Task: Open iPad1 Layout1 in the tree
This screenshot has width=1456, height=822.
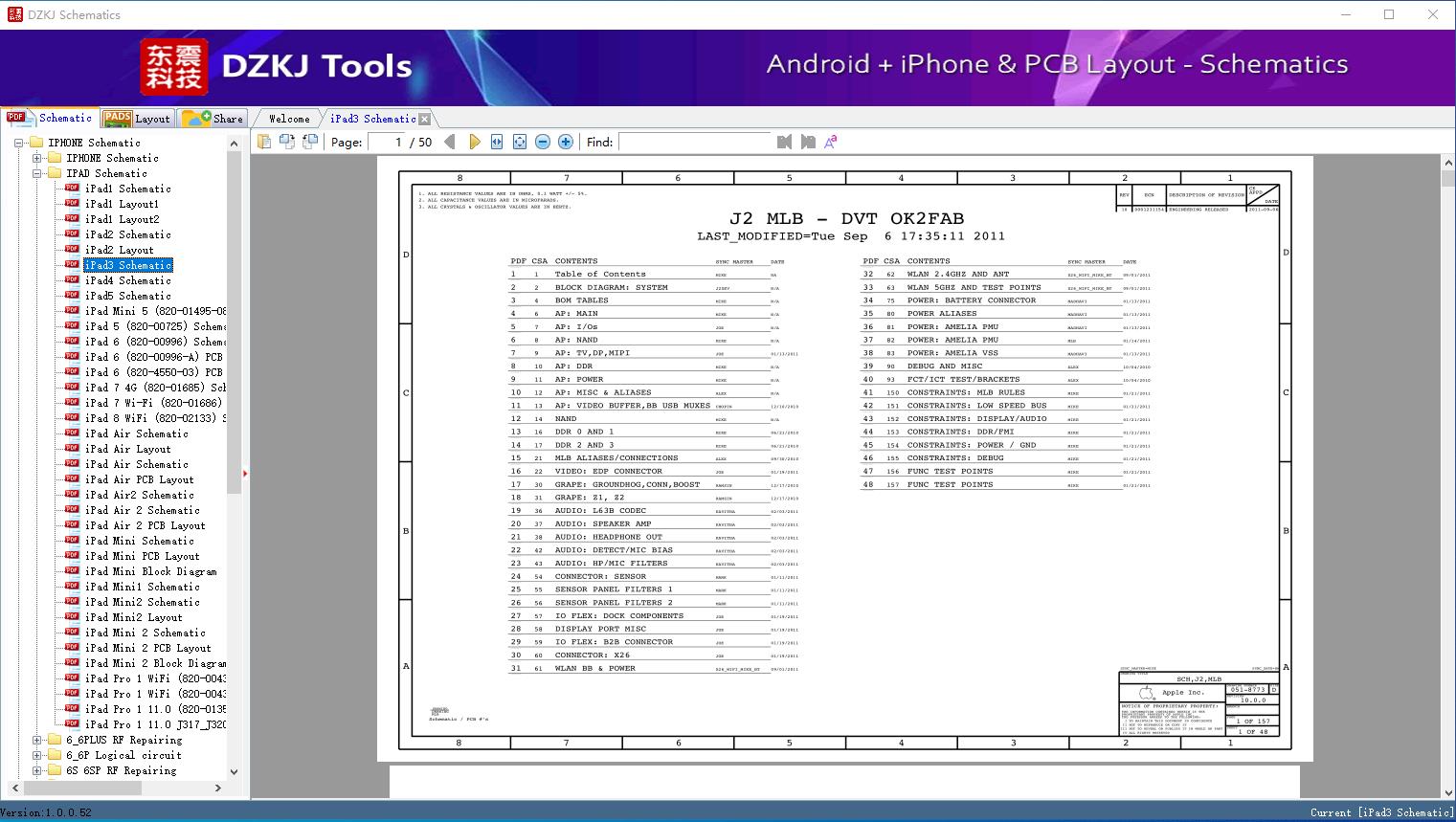Action: pos(122,204)
